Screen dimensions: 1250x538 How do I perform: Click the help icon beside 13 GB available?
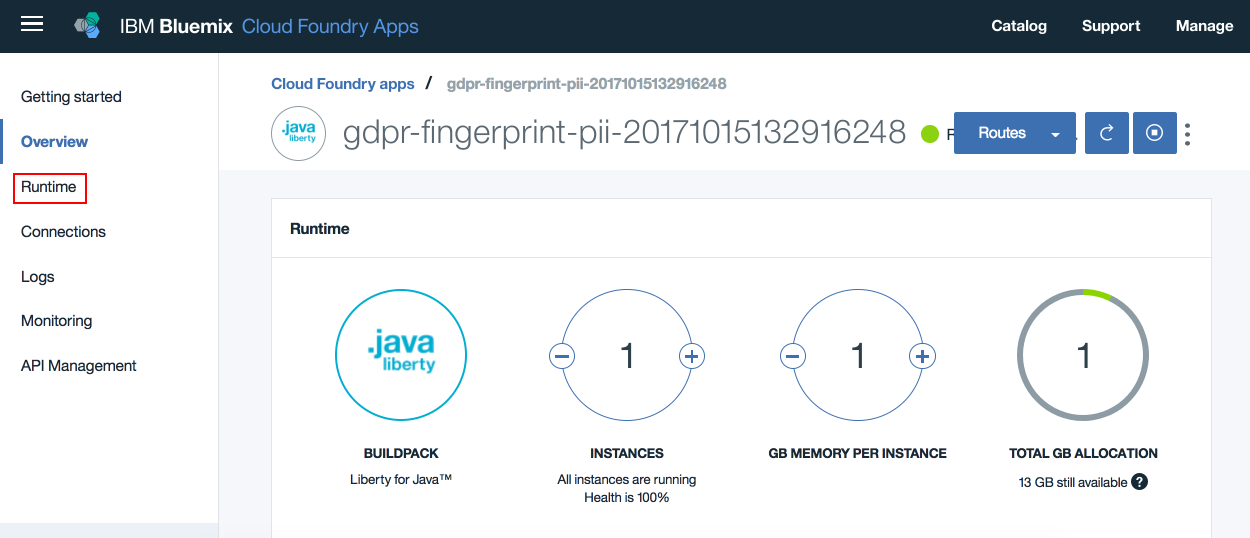coord(1139,482)
